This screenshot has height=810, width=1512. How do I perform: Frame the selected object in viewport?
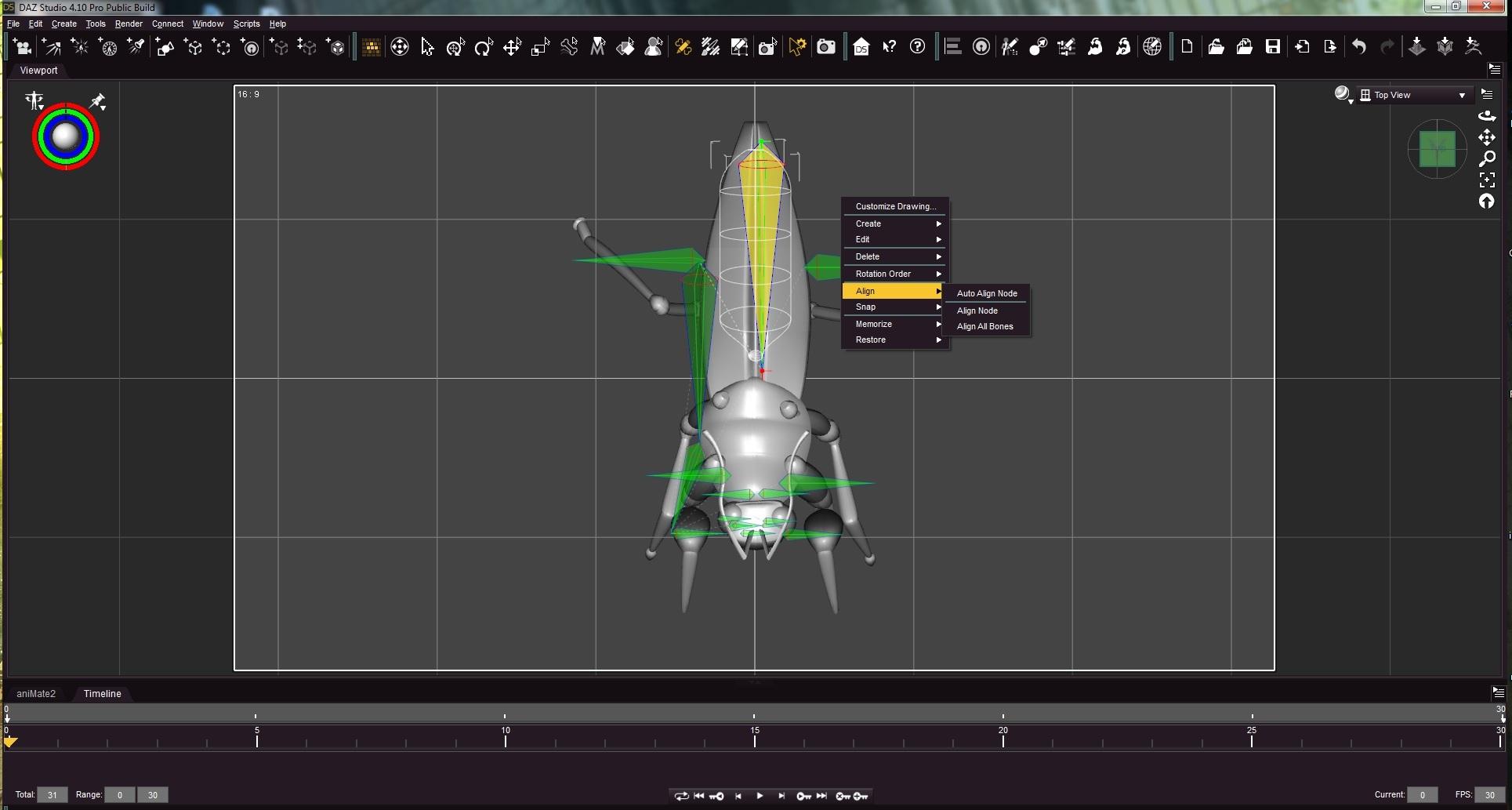point(1487,180)
